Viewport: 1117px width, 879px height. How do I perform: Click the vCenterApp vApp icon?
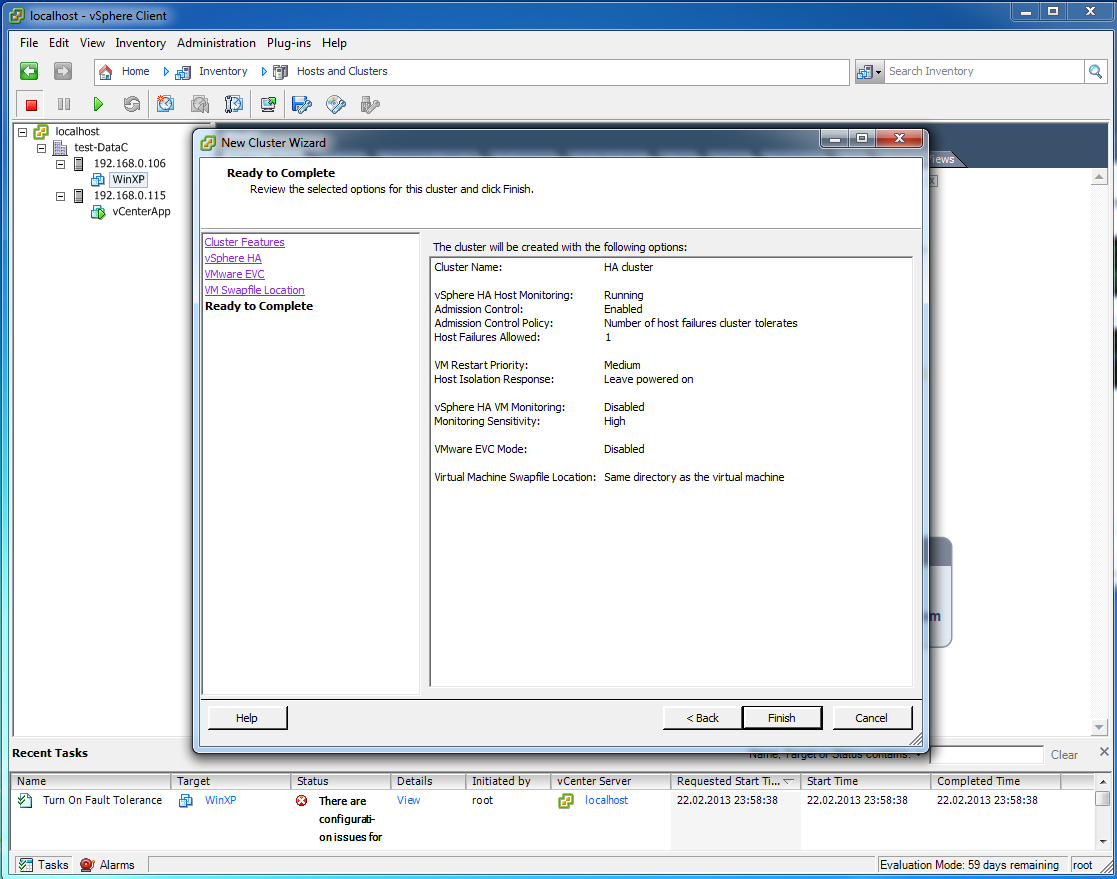coord(98,212)
